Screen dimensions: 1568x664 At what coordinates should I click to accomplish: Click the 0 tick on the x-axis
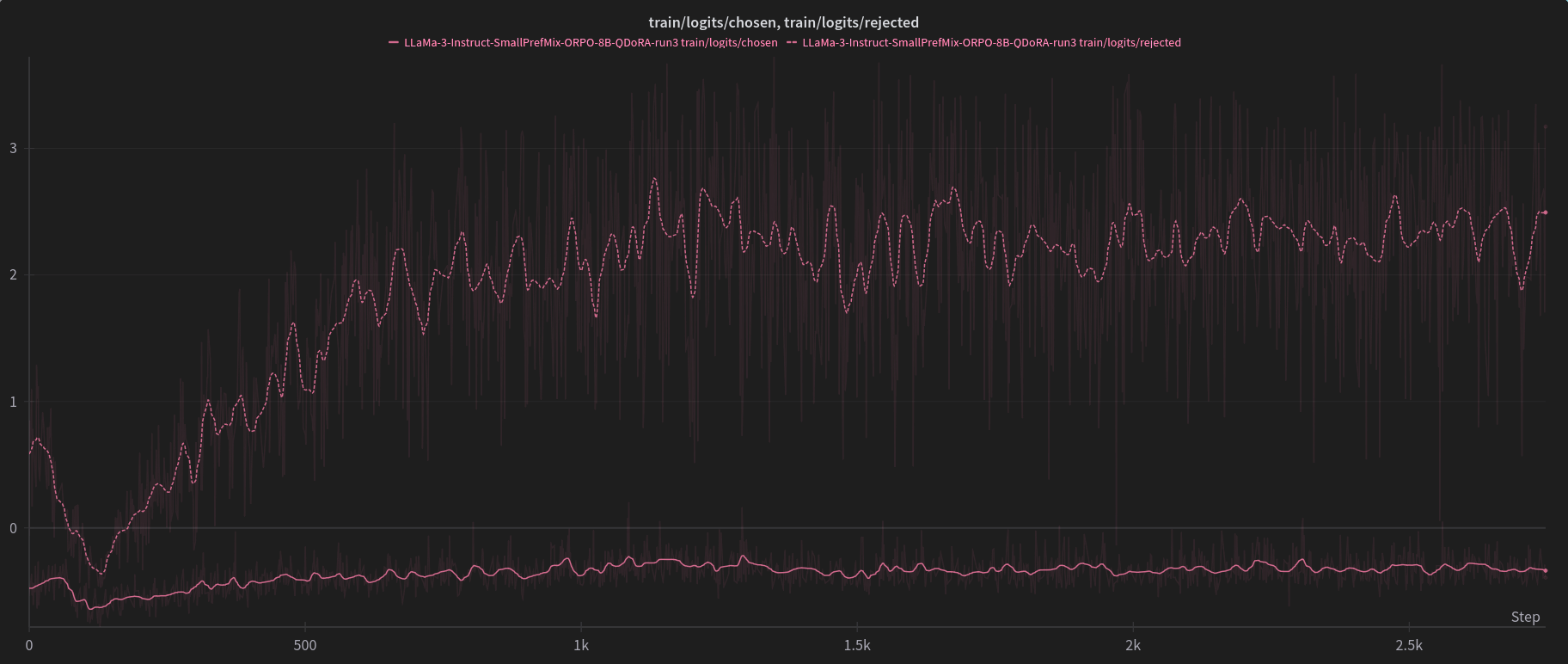[29, 645]
